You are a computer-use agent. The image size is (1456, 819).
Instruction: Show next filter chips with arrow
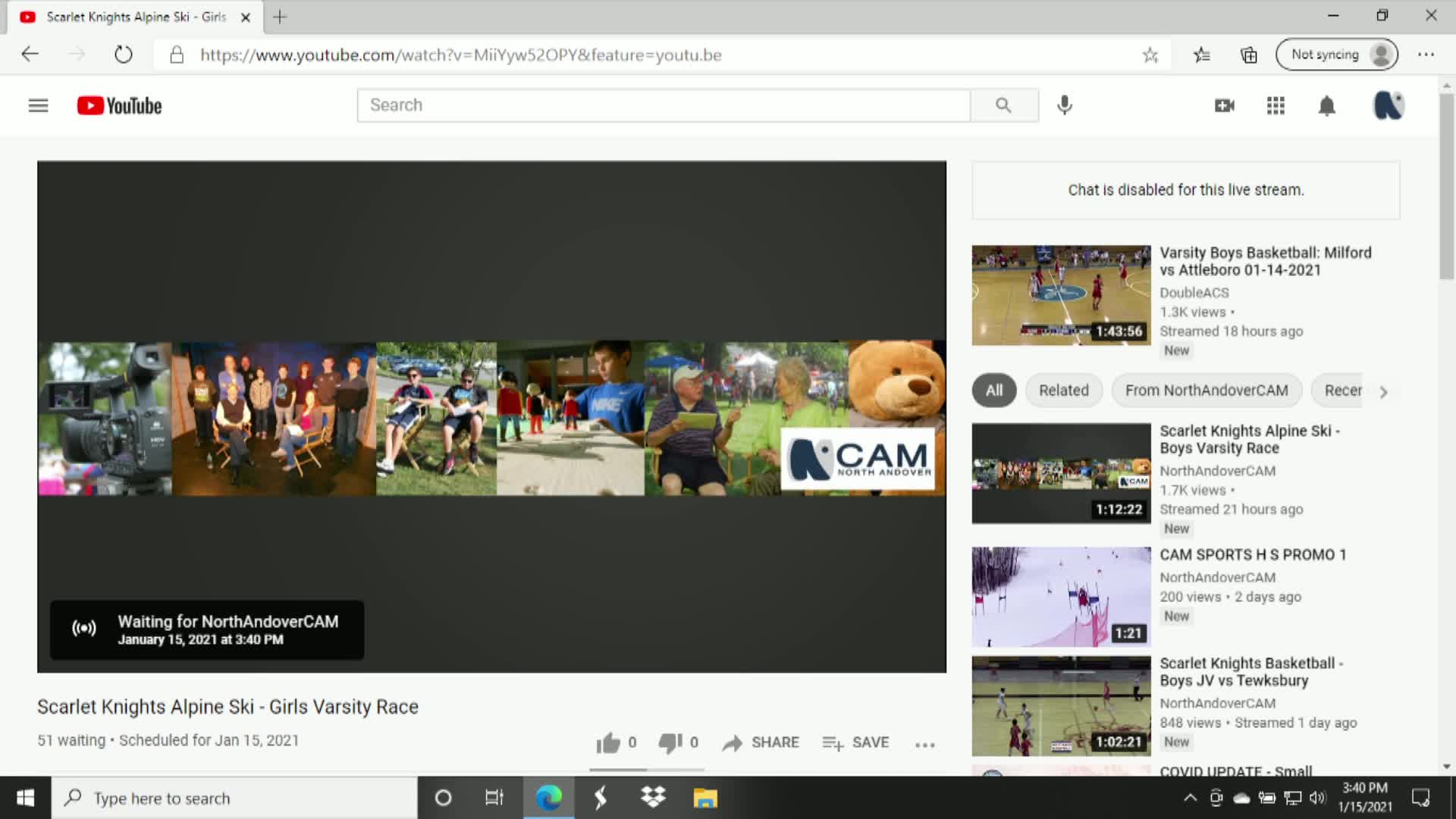(x=1383, y=391)
